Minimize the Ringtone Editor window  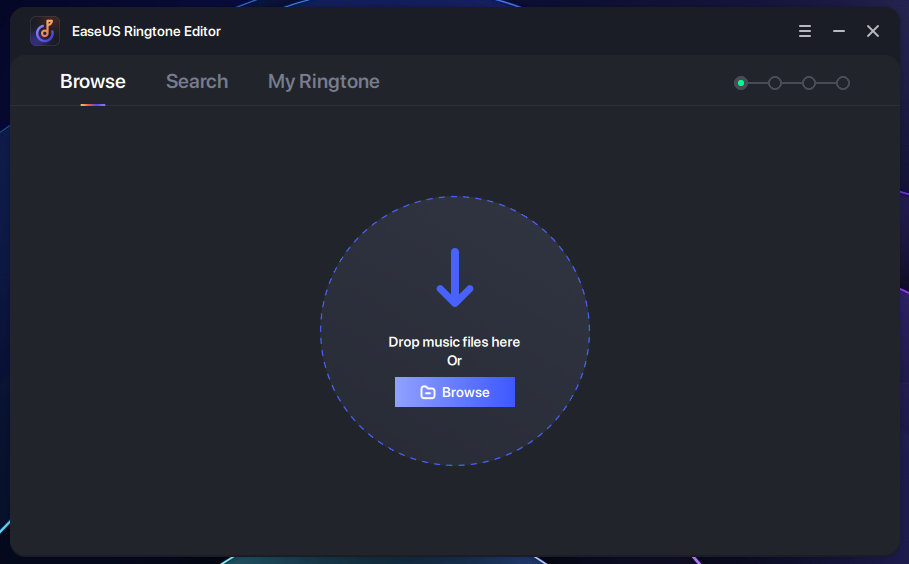click(839, 31)
